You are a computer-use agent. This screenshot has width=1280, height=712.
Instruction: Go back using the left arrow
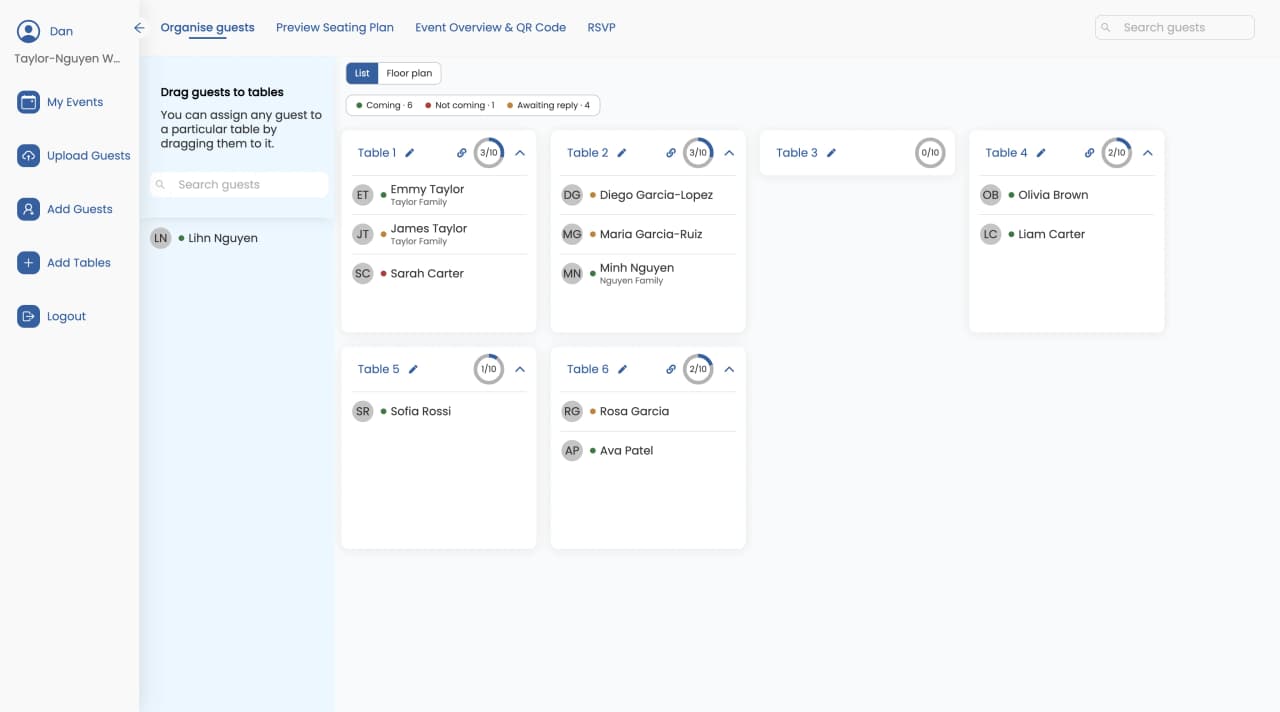tap(139, 28)
